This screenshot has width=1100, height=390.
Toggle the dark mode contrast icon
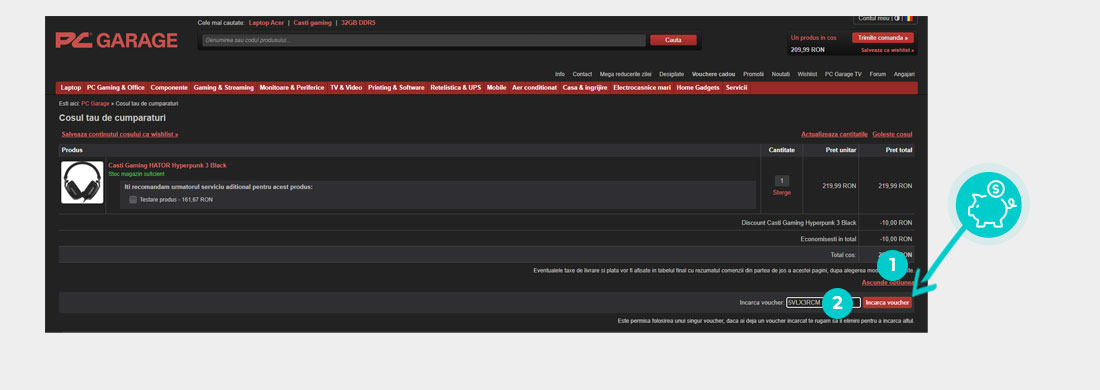[897, 18]
